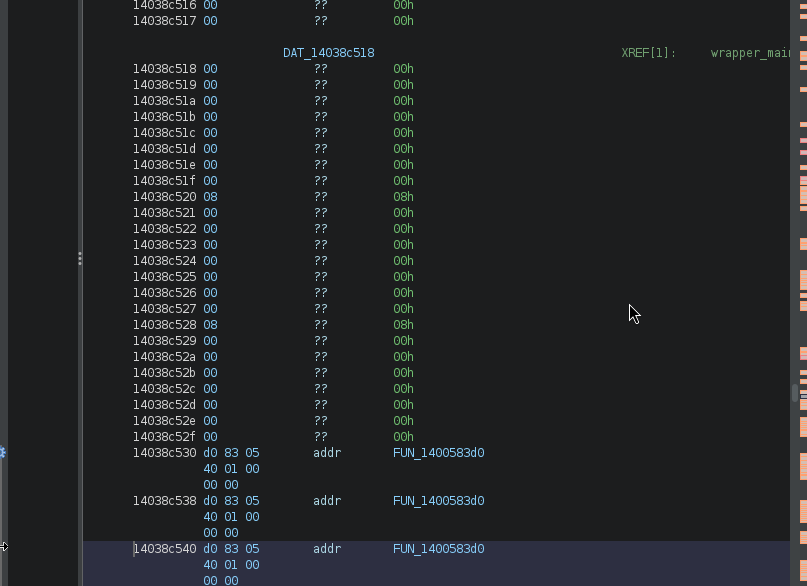This screenshot has width=807, height=586.
Task: Select address 14038c517 near the top
Action: coord(164,21)
